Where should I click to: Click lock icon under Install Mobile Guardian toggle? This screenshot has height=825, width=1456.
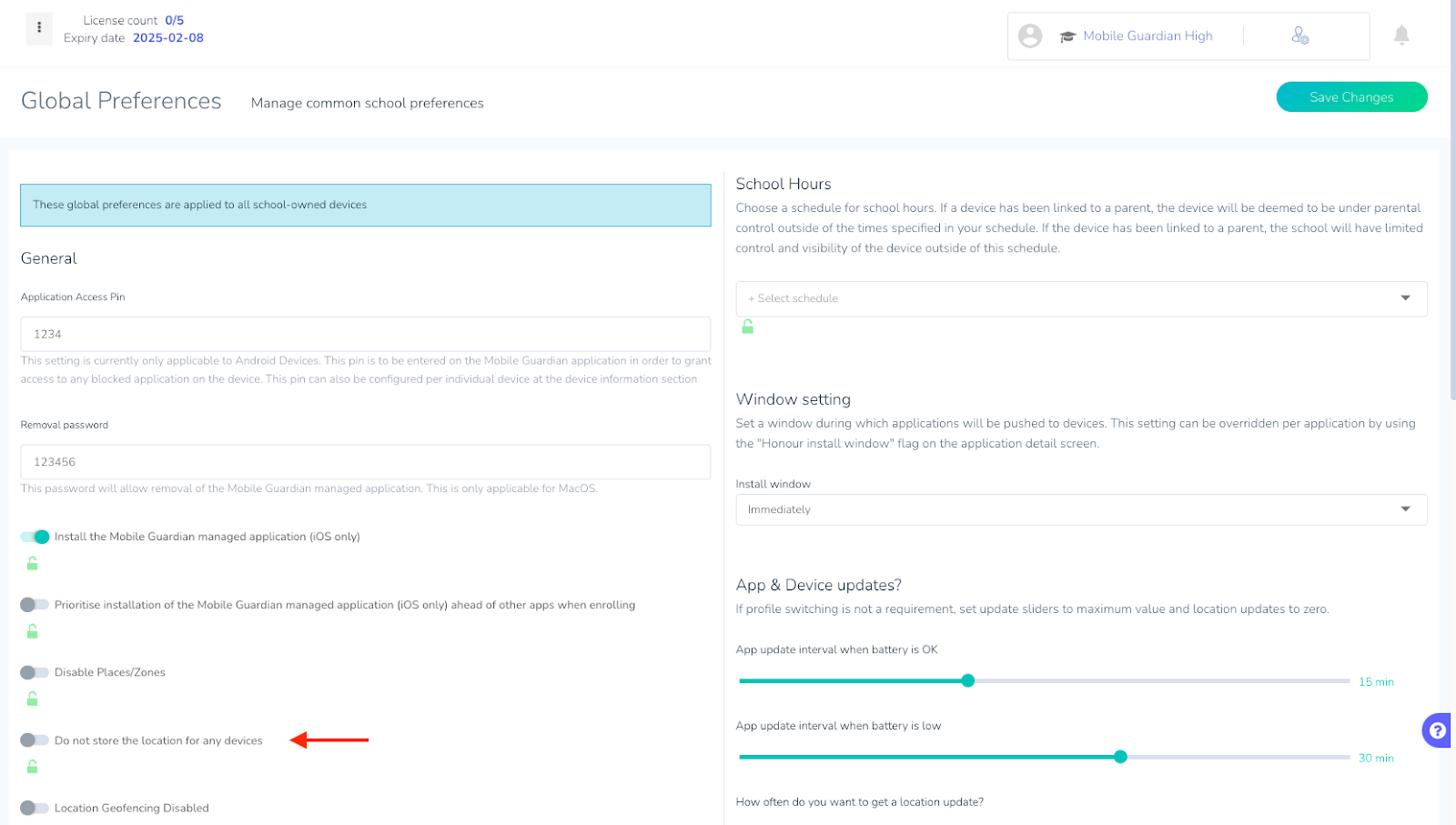(32, 564)
